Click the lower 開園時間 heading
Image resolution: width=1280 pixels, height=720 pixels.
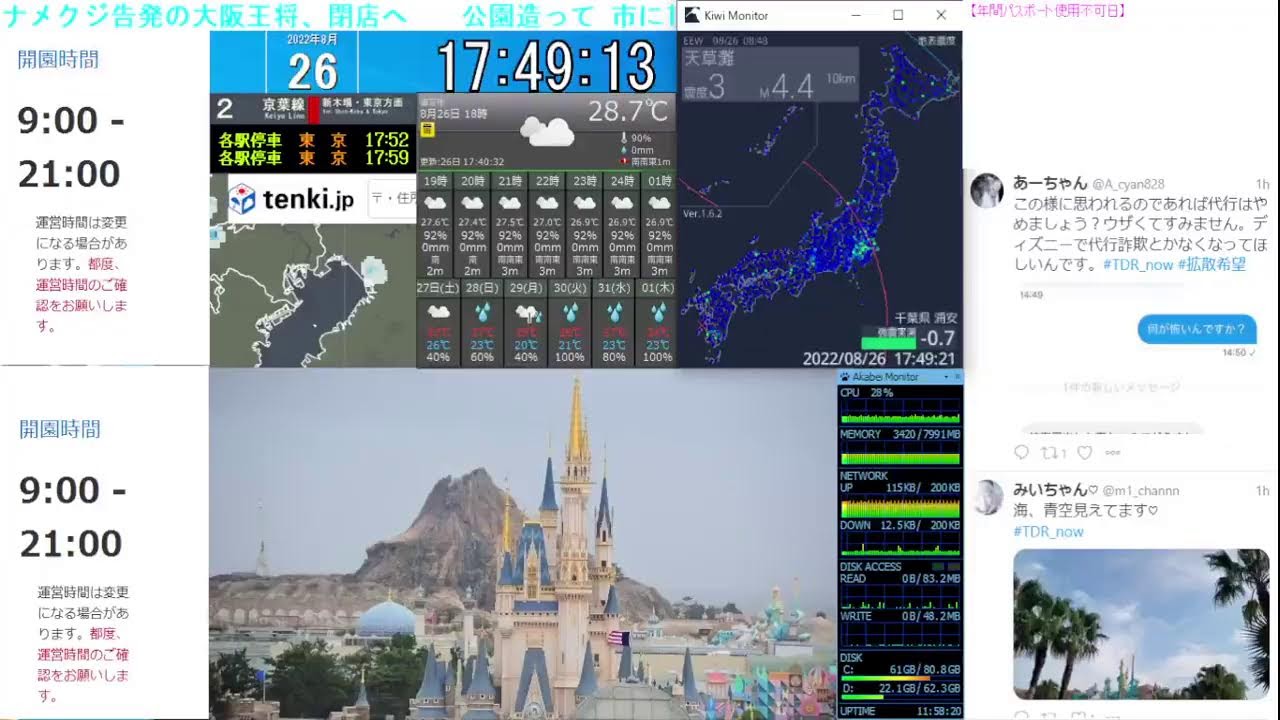[60, 429]
